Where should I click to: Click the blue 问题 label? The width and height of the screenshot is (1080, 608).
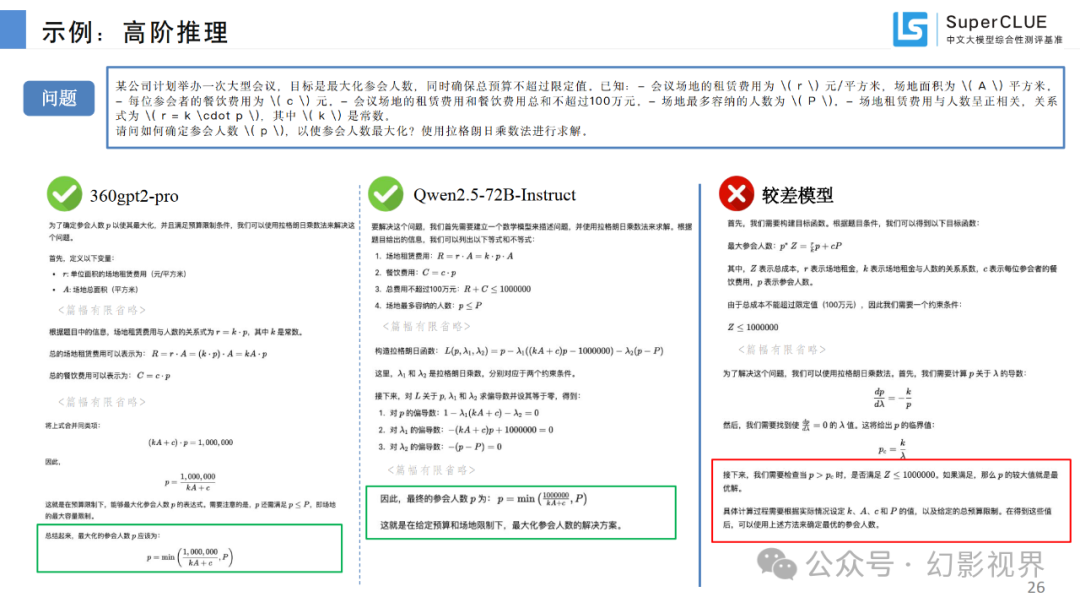[59, 98]
